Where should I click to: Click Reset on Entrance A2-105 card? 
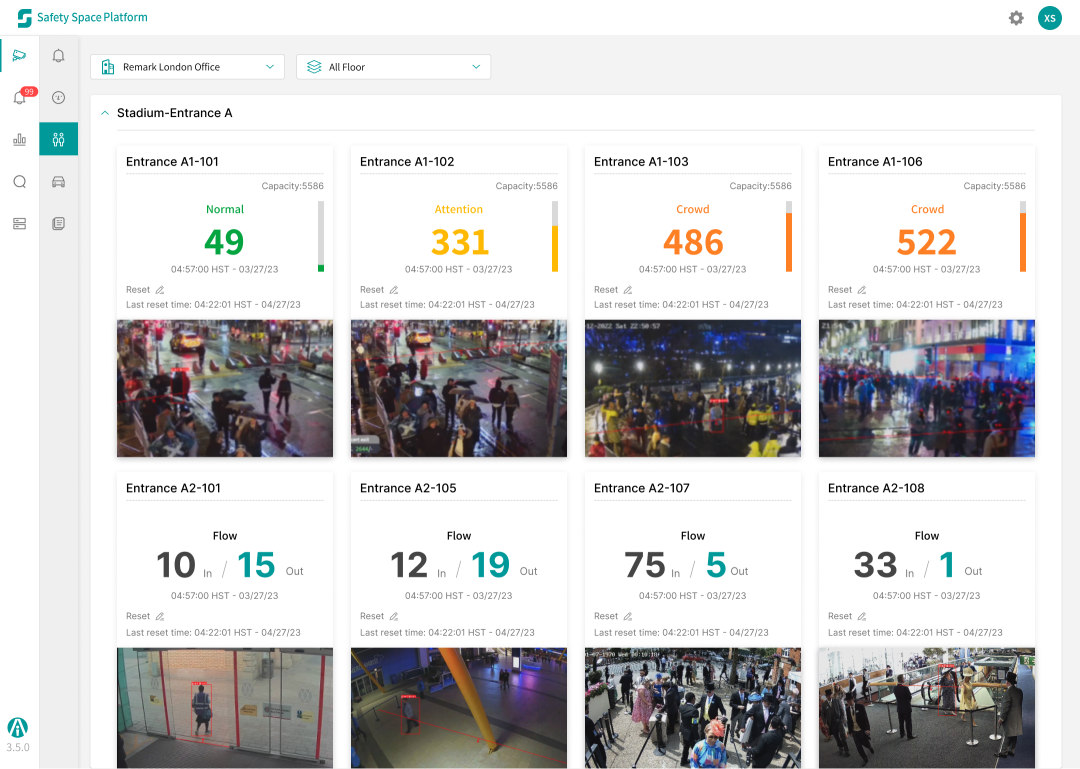[x=372, y=617]
